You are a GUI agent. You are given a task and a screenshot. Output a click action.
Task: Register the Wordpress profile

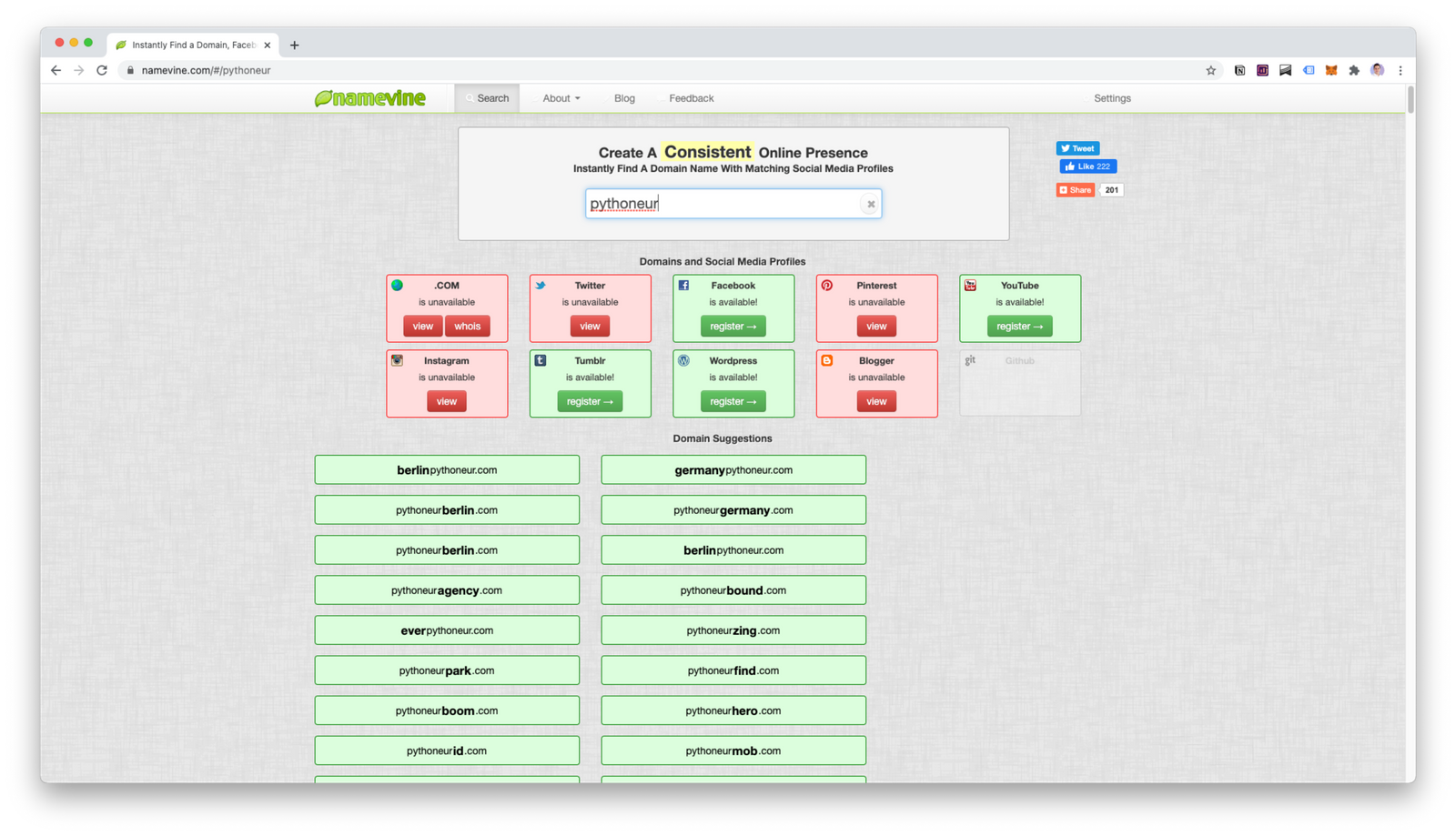(x=733, y=401)
